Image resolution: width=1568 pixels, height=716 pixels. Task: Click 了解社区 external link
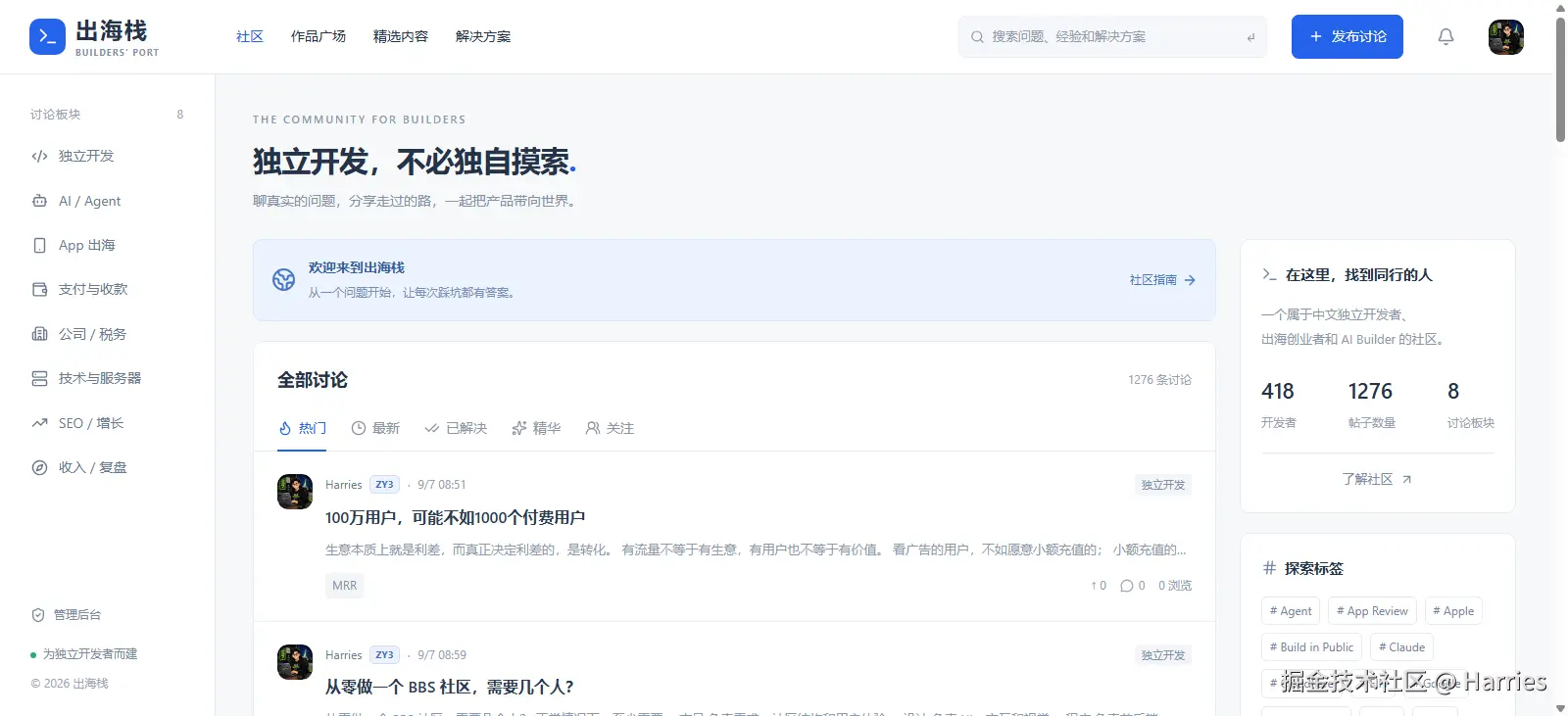[1377, 479]
